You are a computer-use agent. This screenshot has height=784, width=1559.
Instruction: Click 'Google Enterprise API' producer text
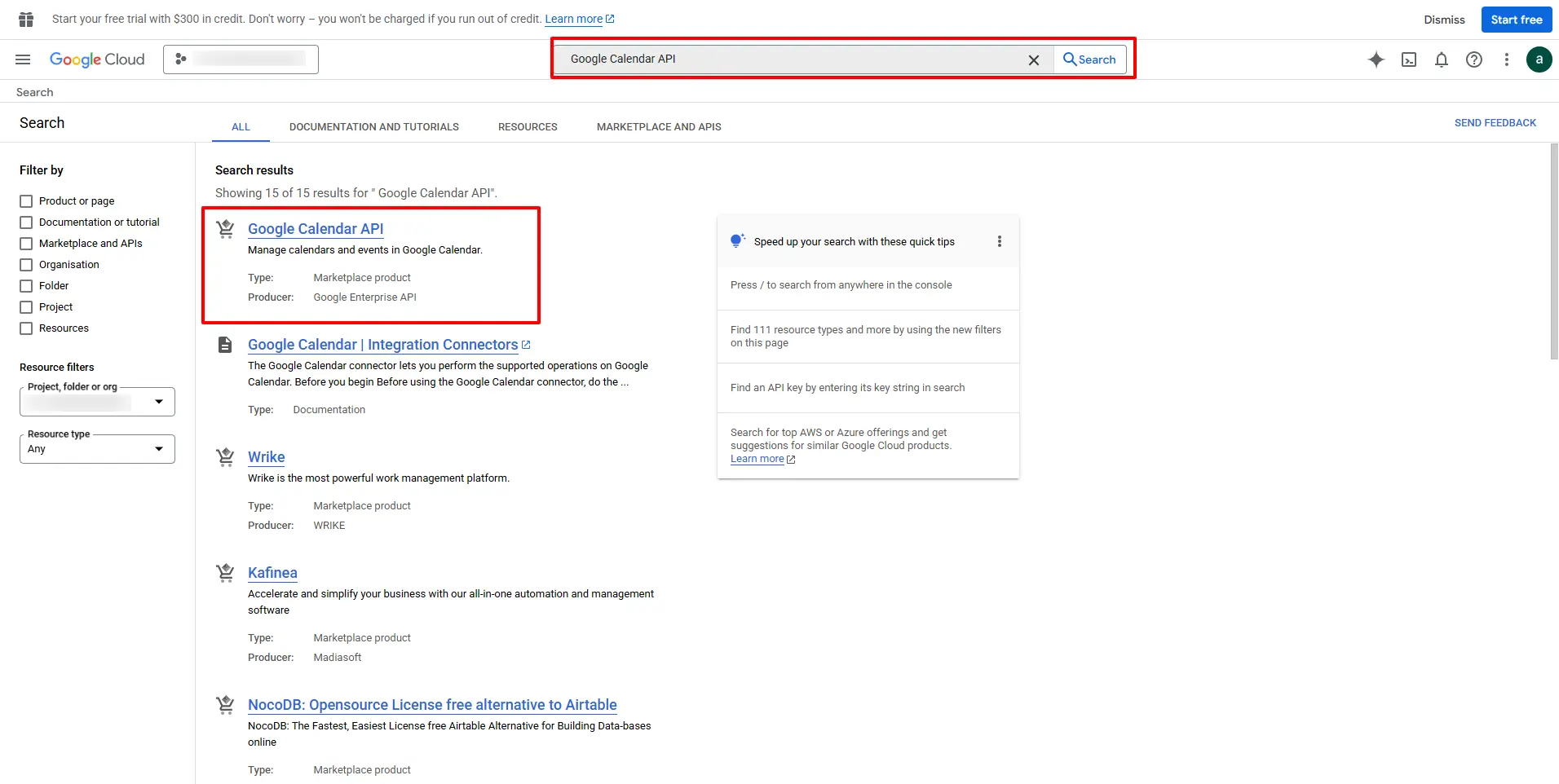coord(364,297)
